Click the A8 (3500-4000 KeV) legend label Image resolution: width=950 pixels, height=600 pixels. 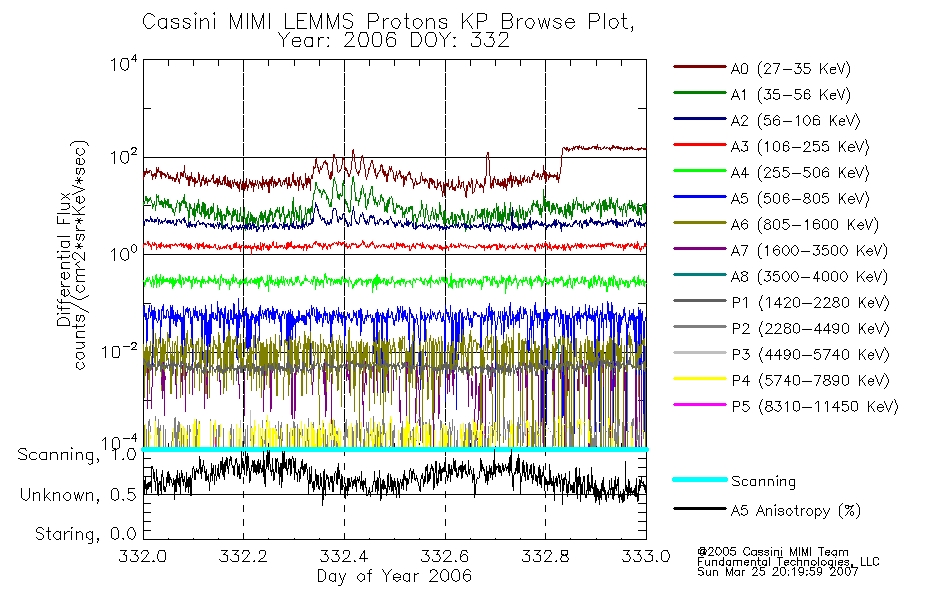point(809,277)
